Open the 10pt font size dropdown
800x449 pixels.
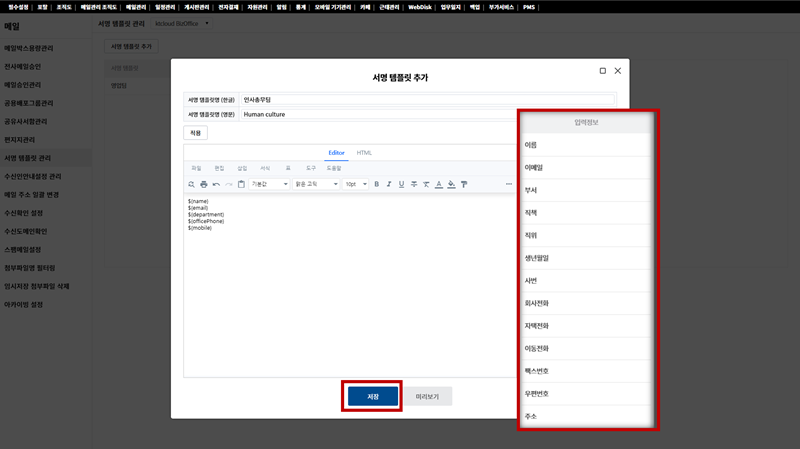(x=356, y=184)
